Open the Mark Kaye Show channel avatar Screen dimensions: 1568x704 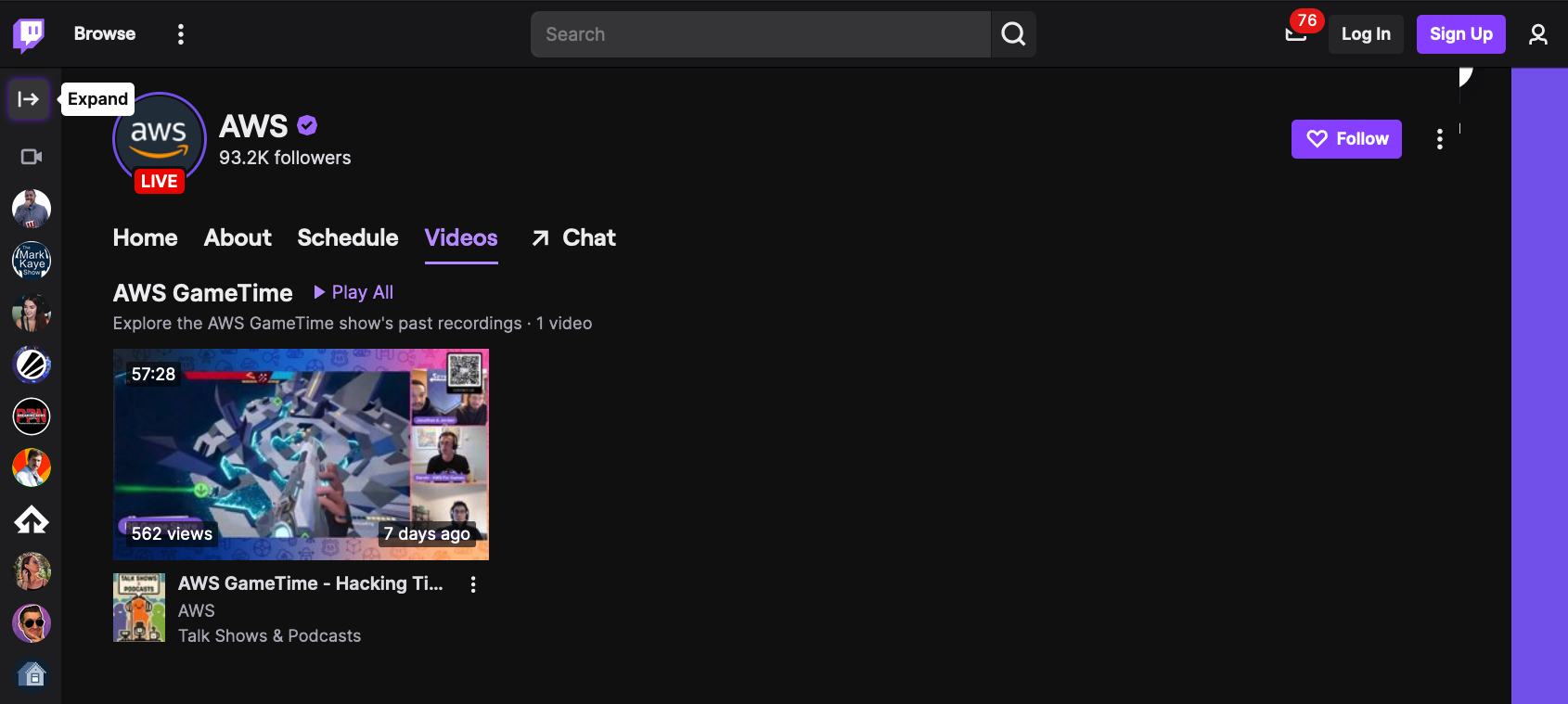coord(32,261)
